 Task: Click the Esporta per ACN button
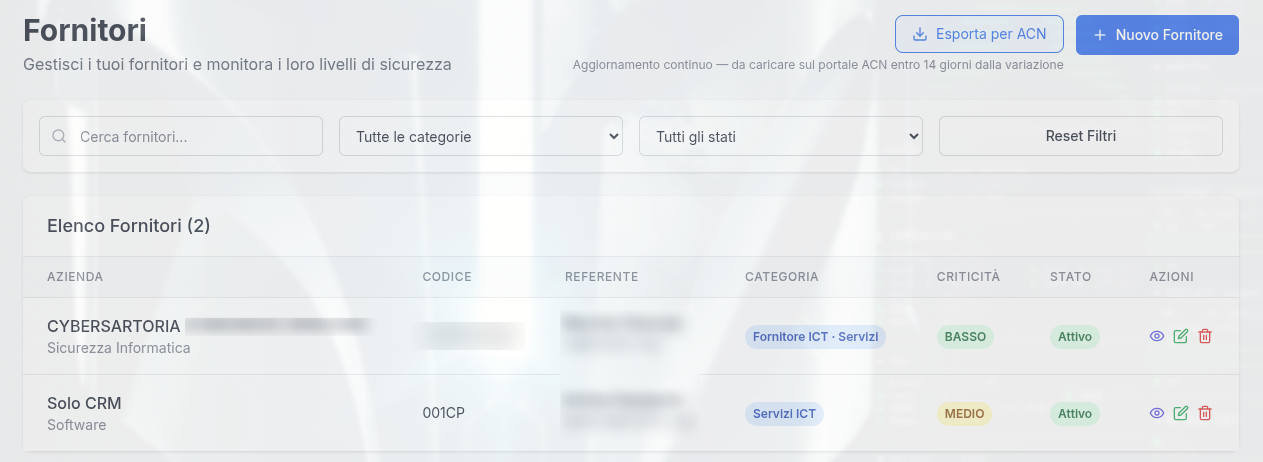(x=979, y=34)
